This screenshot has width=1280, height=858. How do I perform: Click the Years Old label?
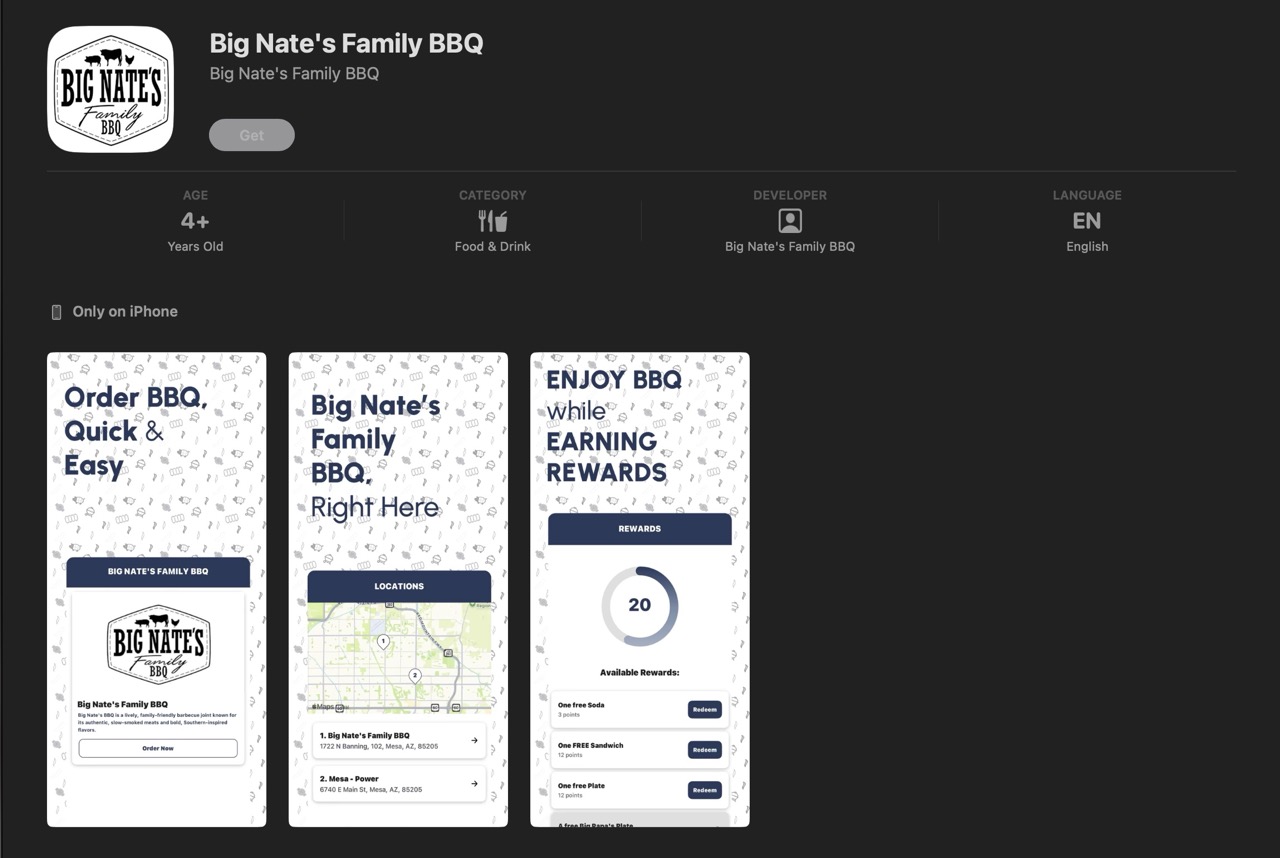pyautogui.click(x=195, y=246)
